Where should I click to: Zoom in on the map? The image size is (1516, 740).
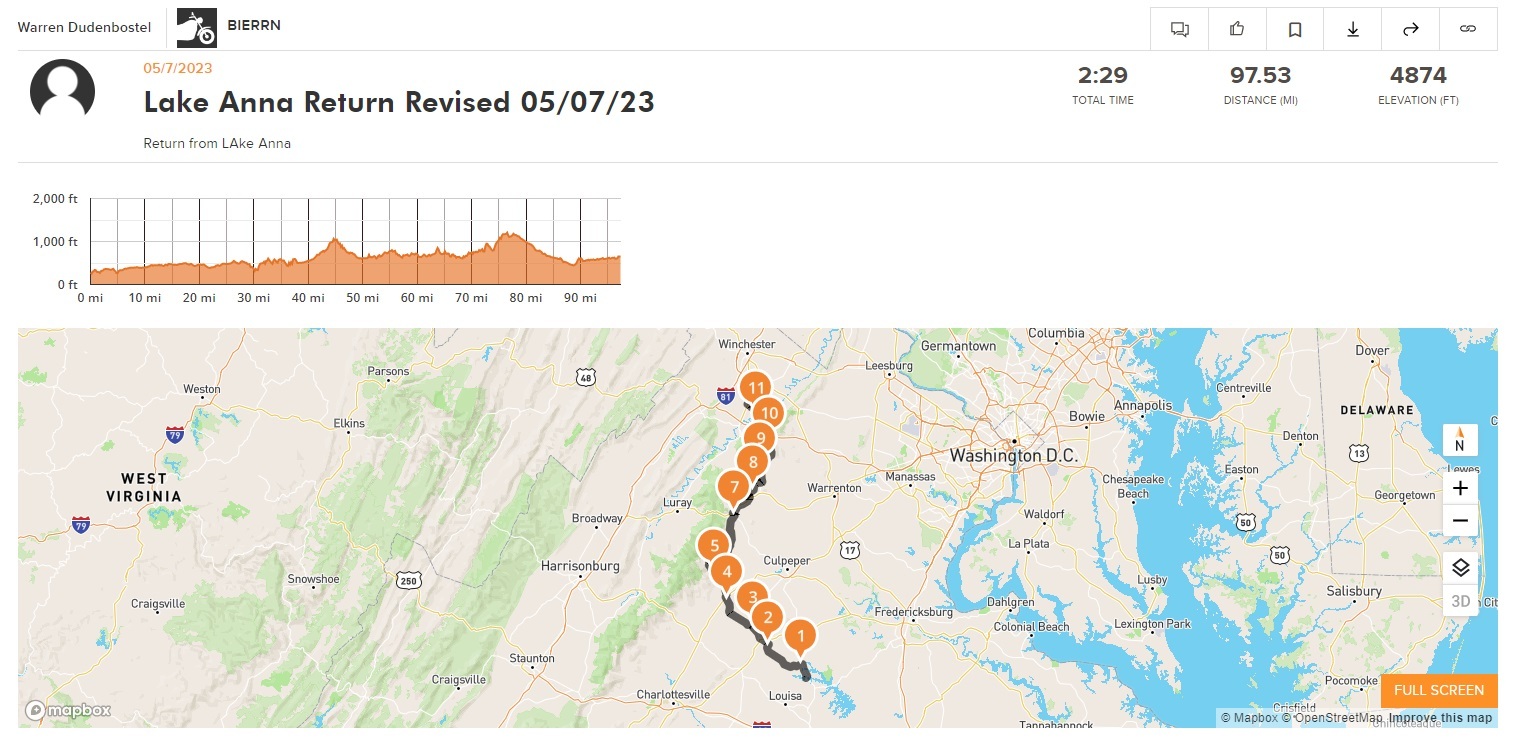(x=1460, y=488)
